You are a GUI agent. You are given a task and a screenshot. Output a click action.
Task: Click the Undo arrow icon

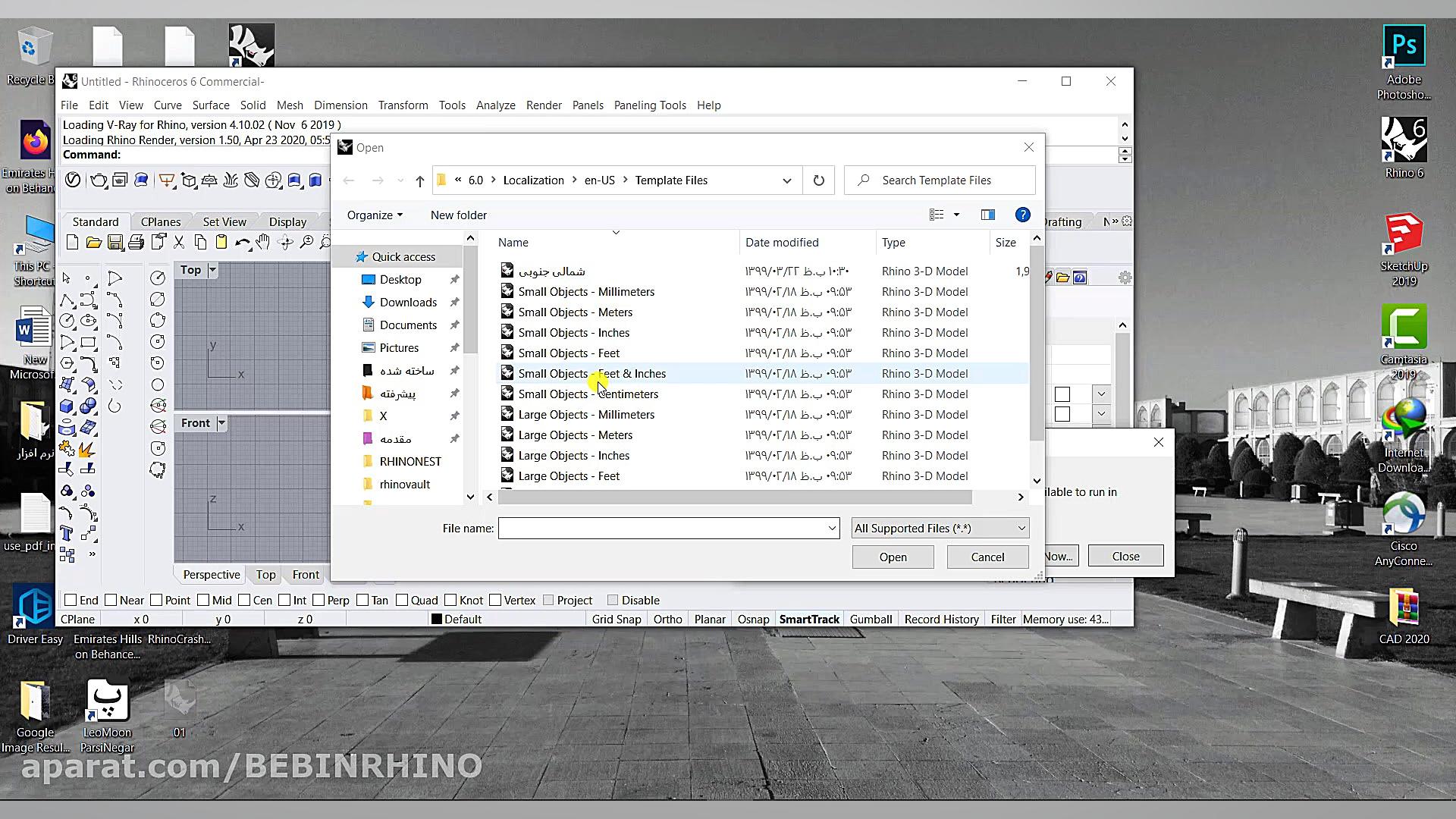click(x=242, y=243)
